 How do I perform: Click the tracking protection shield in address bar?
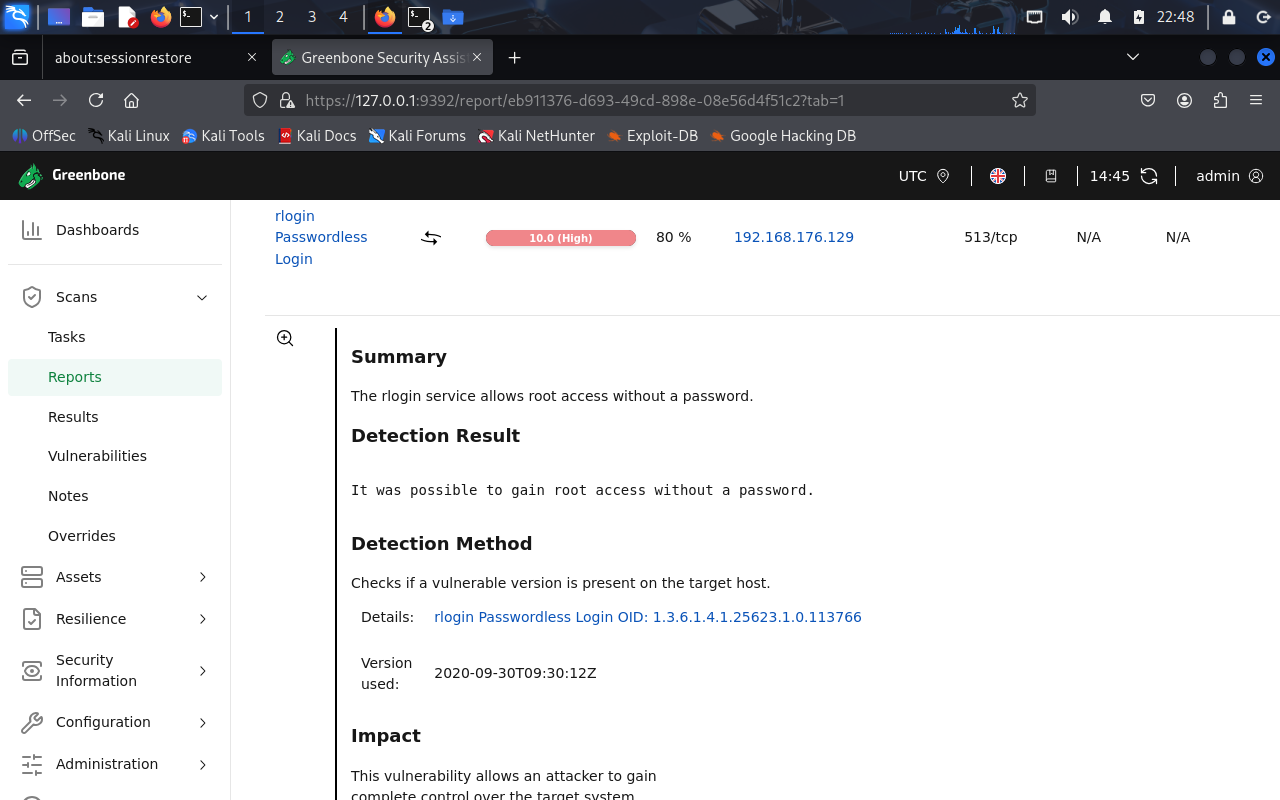pyautogui.click(x=259, y=100)
